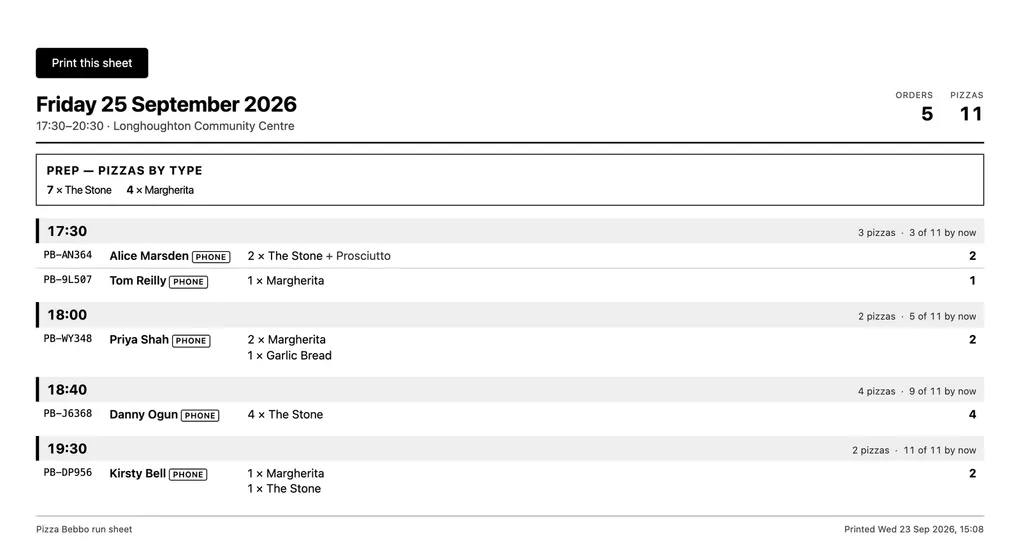This screenshot has height=550, width=1020.
Task: Click the Print this sheet button
Action: (92, 63)
